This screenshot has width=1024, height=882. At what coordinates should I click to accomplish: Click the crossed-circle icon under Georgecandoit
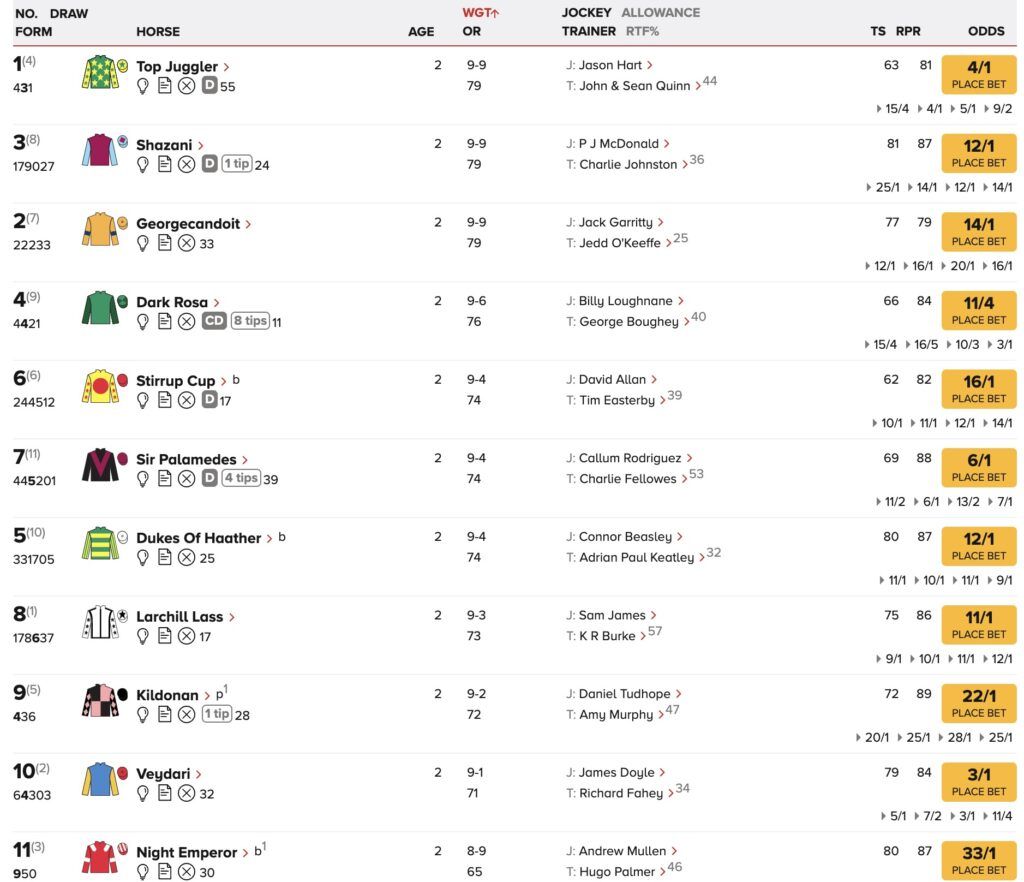tap(187, 244)
